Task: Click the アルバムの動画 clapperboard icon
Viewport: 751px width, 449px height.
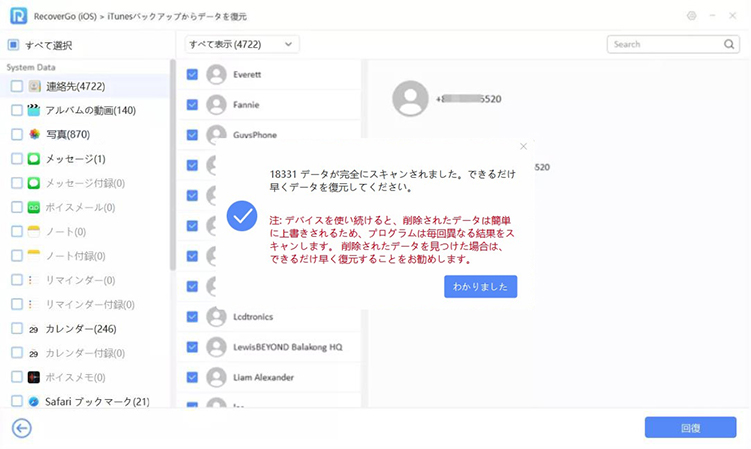Action: [34, 110]
